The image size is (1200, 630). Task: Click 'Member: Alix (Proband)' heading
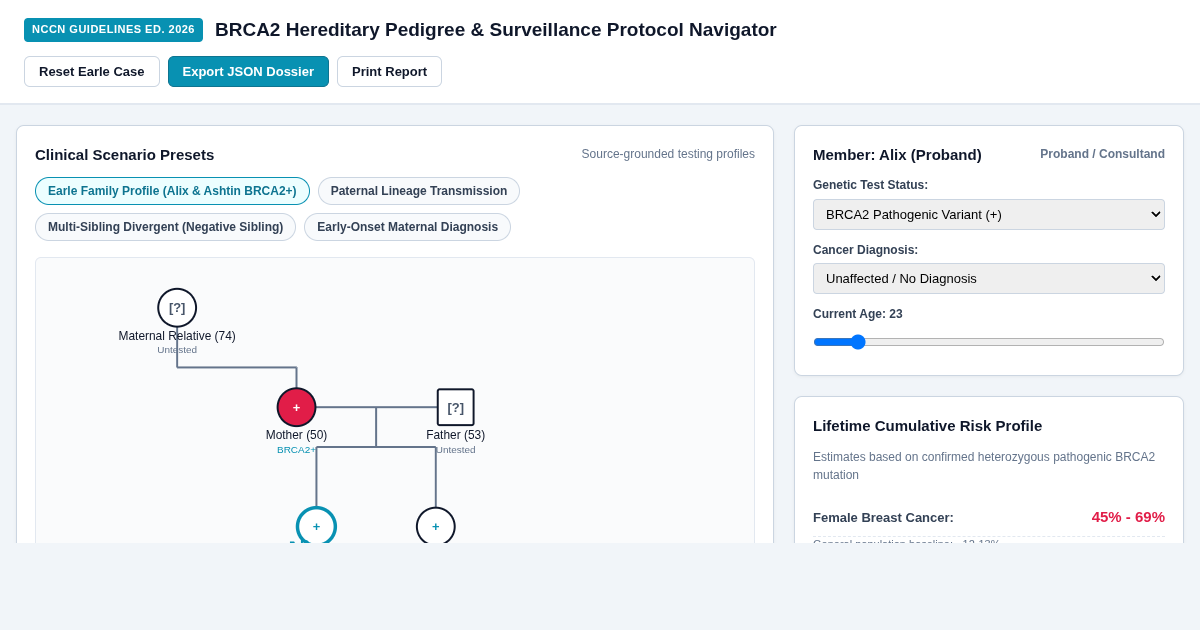coord(897,154)
